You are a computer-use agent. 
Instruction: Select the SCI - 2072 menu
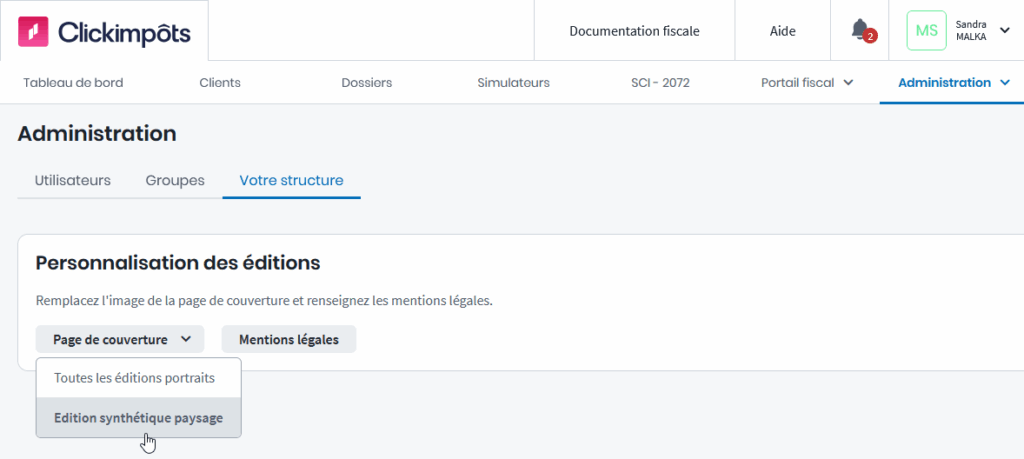[660, 83]
